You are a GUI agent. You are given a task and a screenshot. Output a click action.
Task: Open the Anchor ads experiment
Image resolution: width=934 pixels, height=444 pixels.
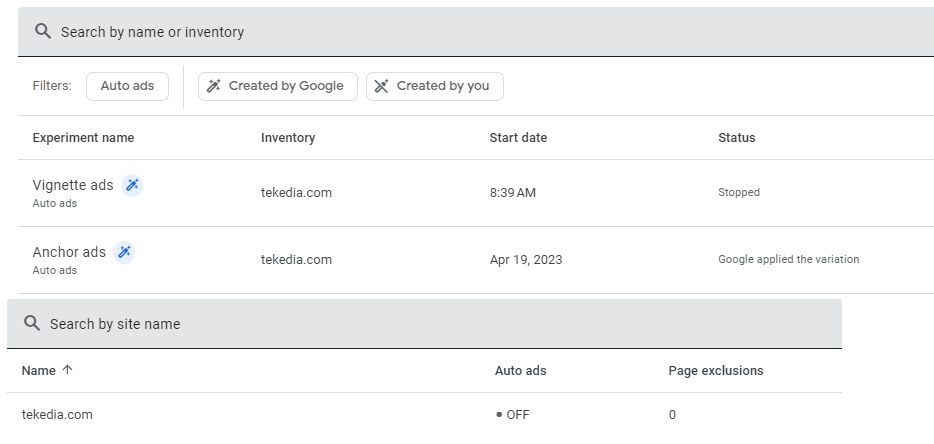point(69,252)
